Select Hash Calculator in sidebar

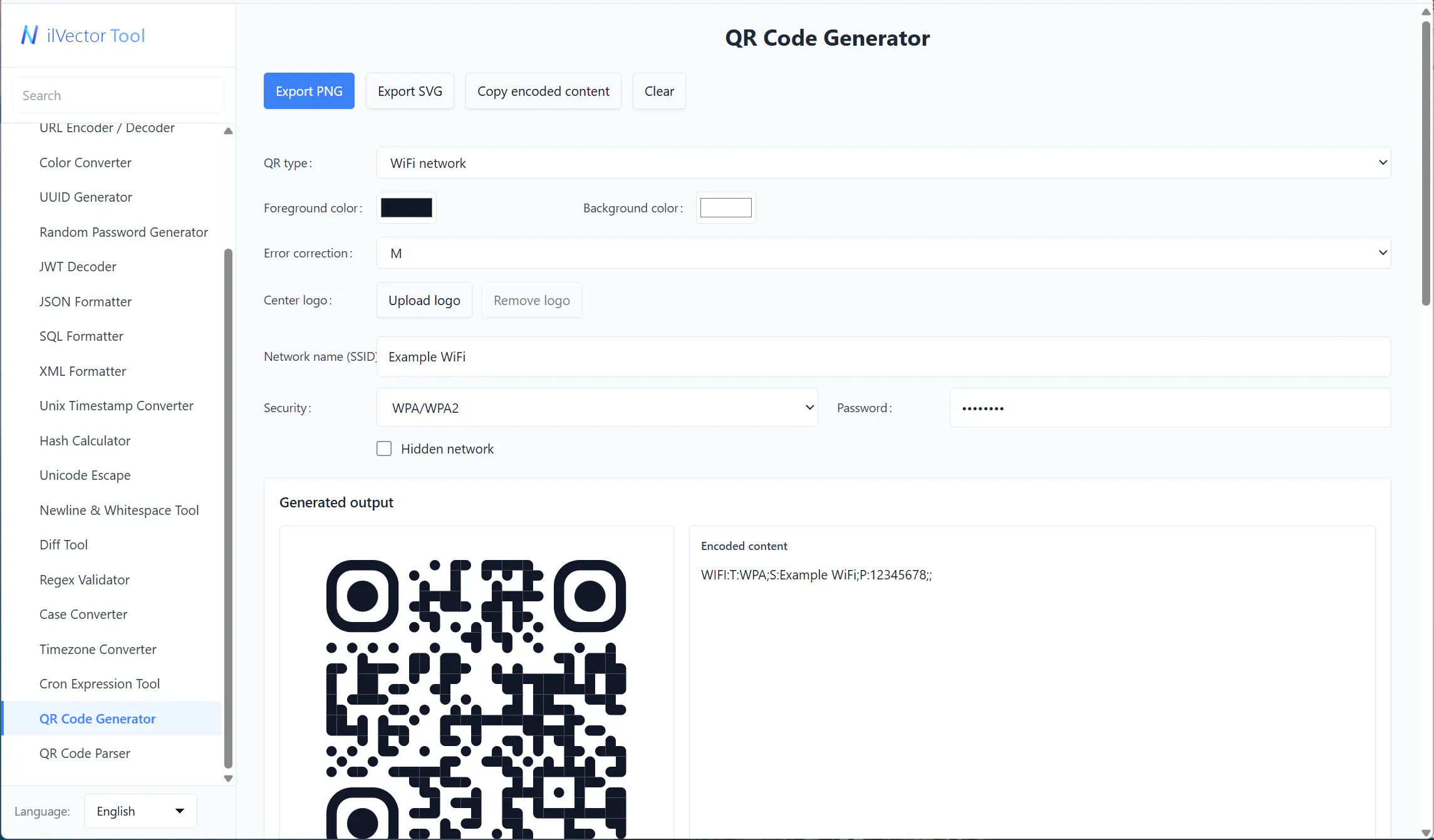point(85,440)
